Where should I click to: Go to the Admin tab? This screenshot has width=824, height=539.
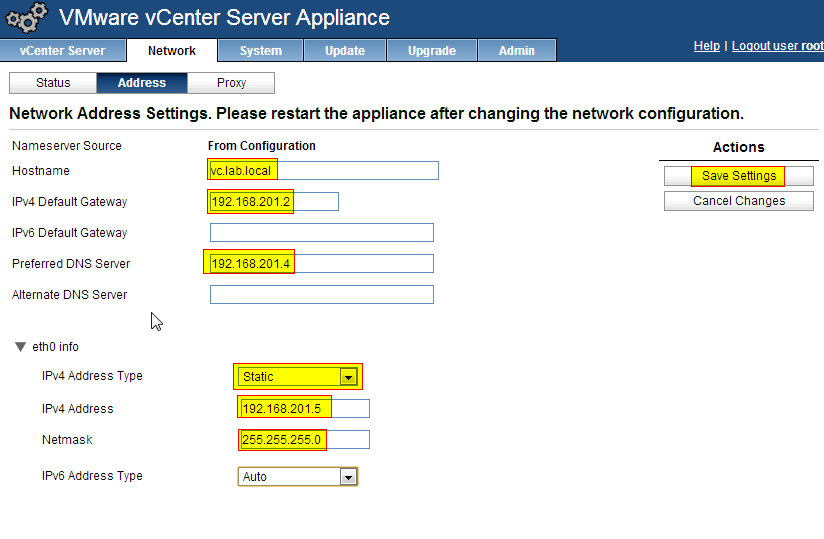(x=516, y=51)
